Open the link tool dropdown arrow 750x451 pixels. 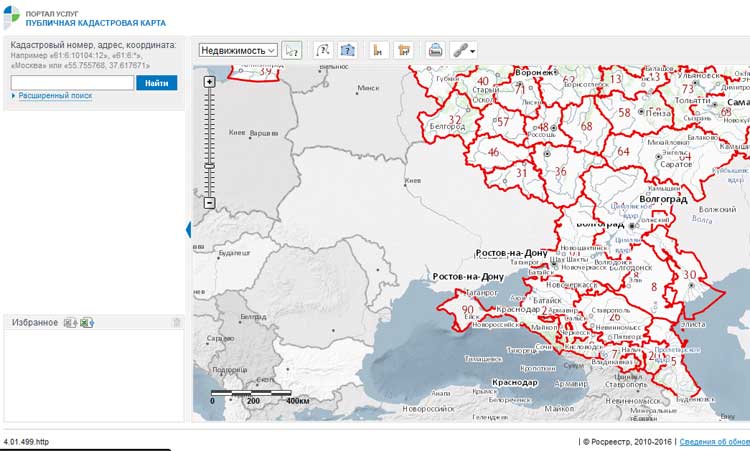[473, 51]
